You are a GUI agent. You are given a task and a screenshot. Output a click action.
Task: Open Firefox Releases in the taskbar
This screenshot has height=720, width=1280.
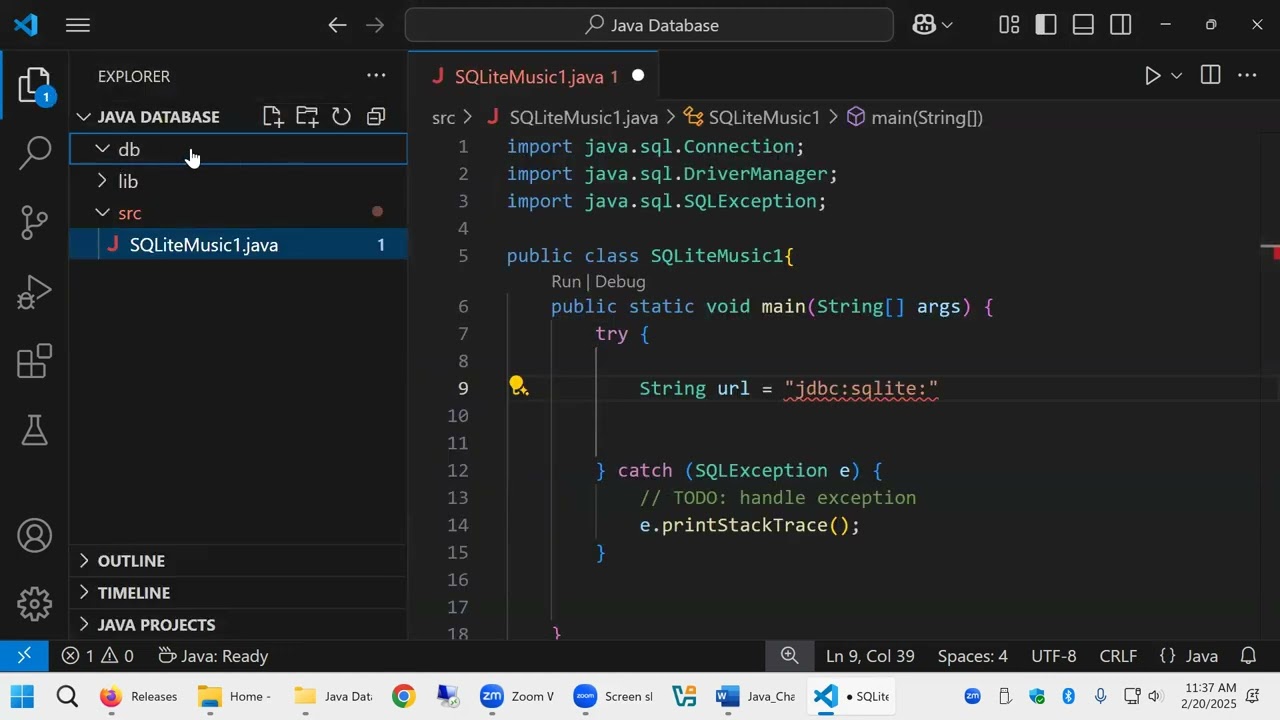click(x=139, y=696)
